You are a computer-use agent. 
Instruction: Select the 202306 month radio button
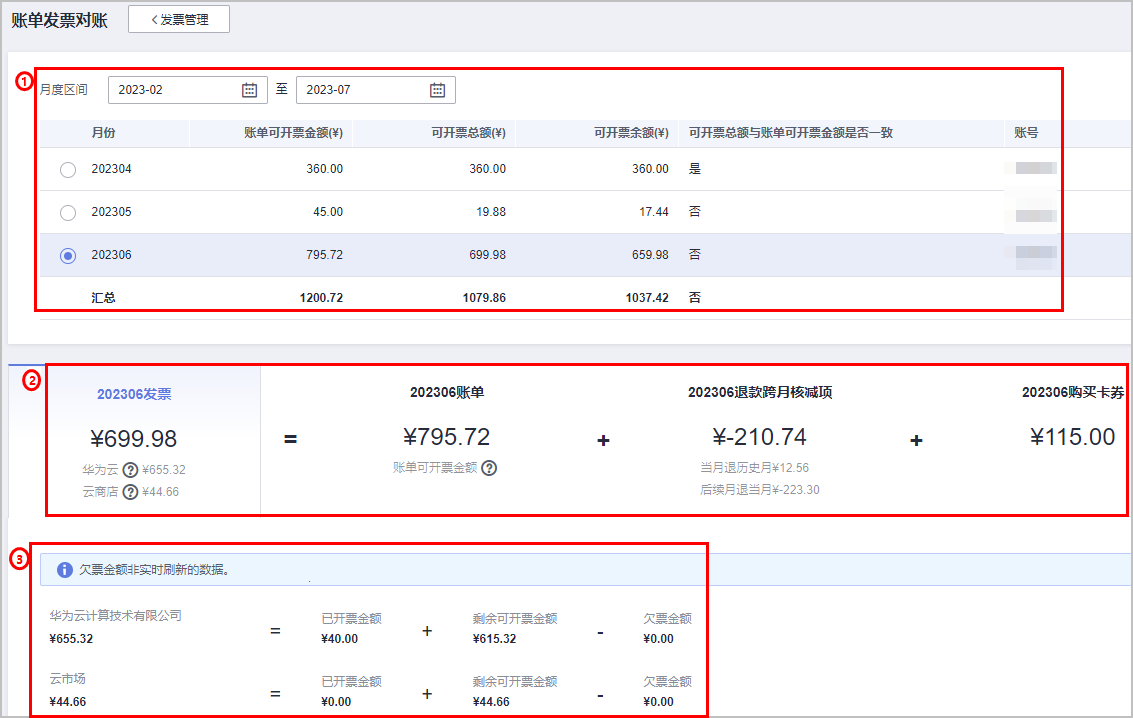[68, 256]
